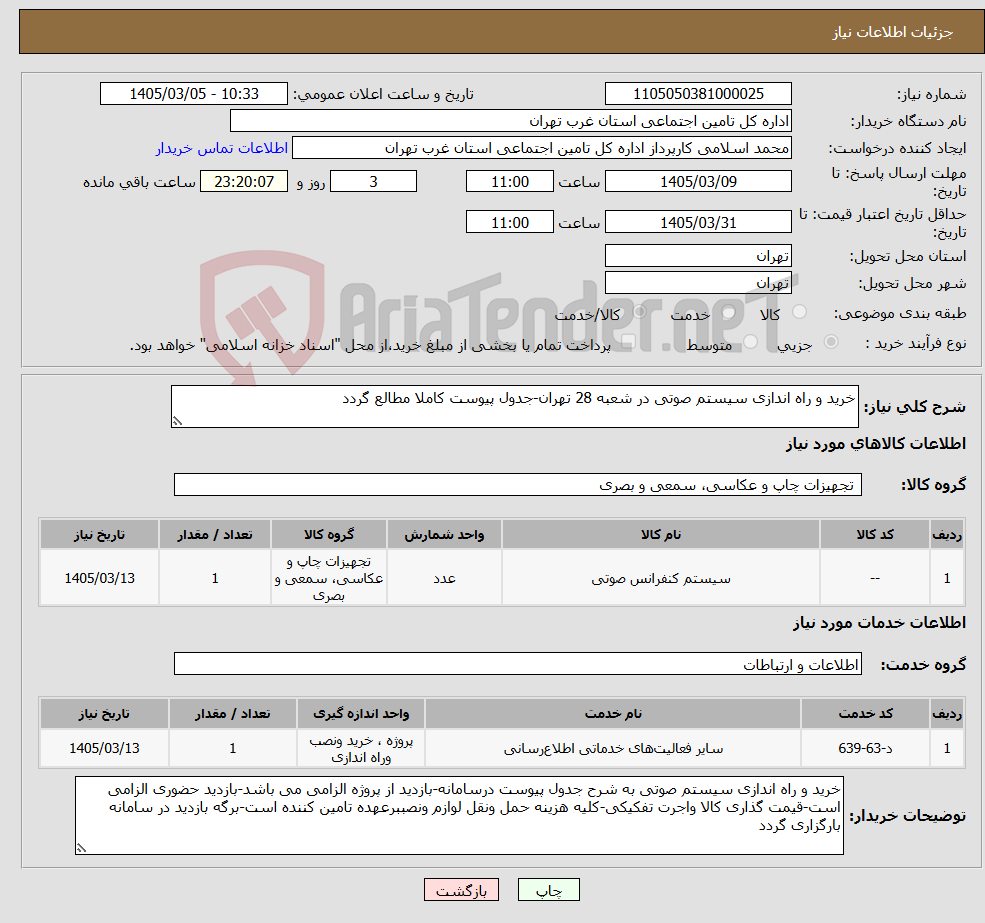The image size is (985, 923).
Task: Click the goods group field تجهیزات چاپ و عکاسی
Action: pos(518,484)
